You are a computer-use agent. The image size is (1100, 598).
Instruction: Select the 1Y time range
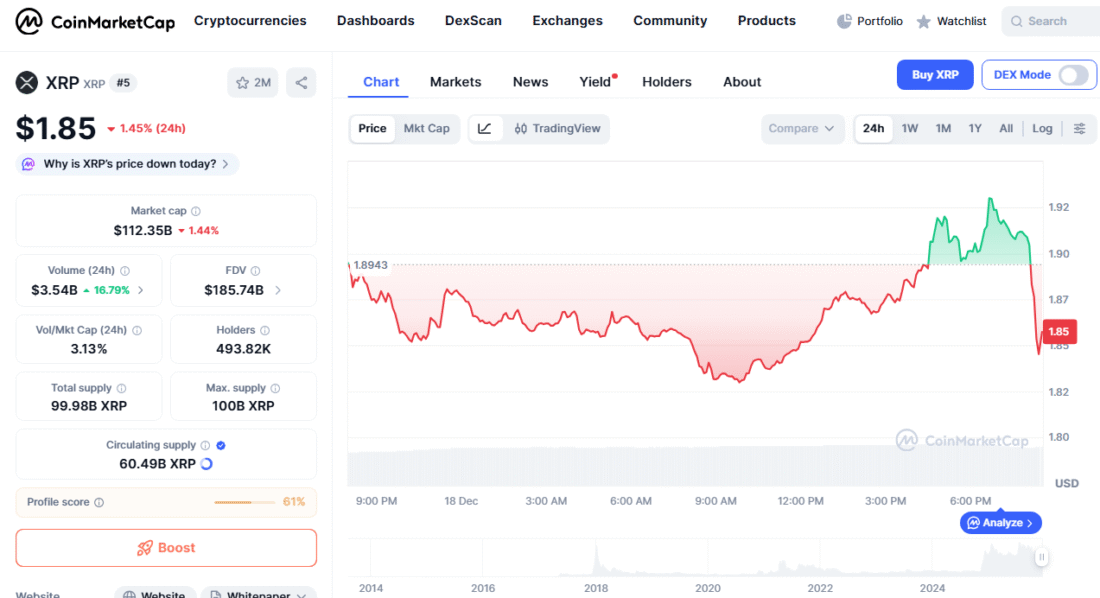tap(975, 128)
